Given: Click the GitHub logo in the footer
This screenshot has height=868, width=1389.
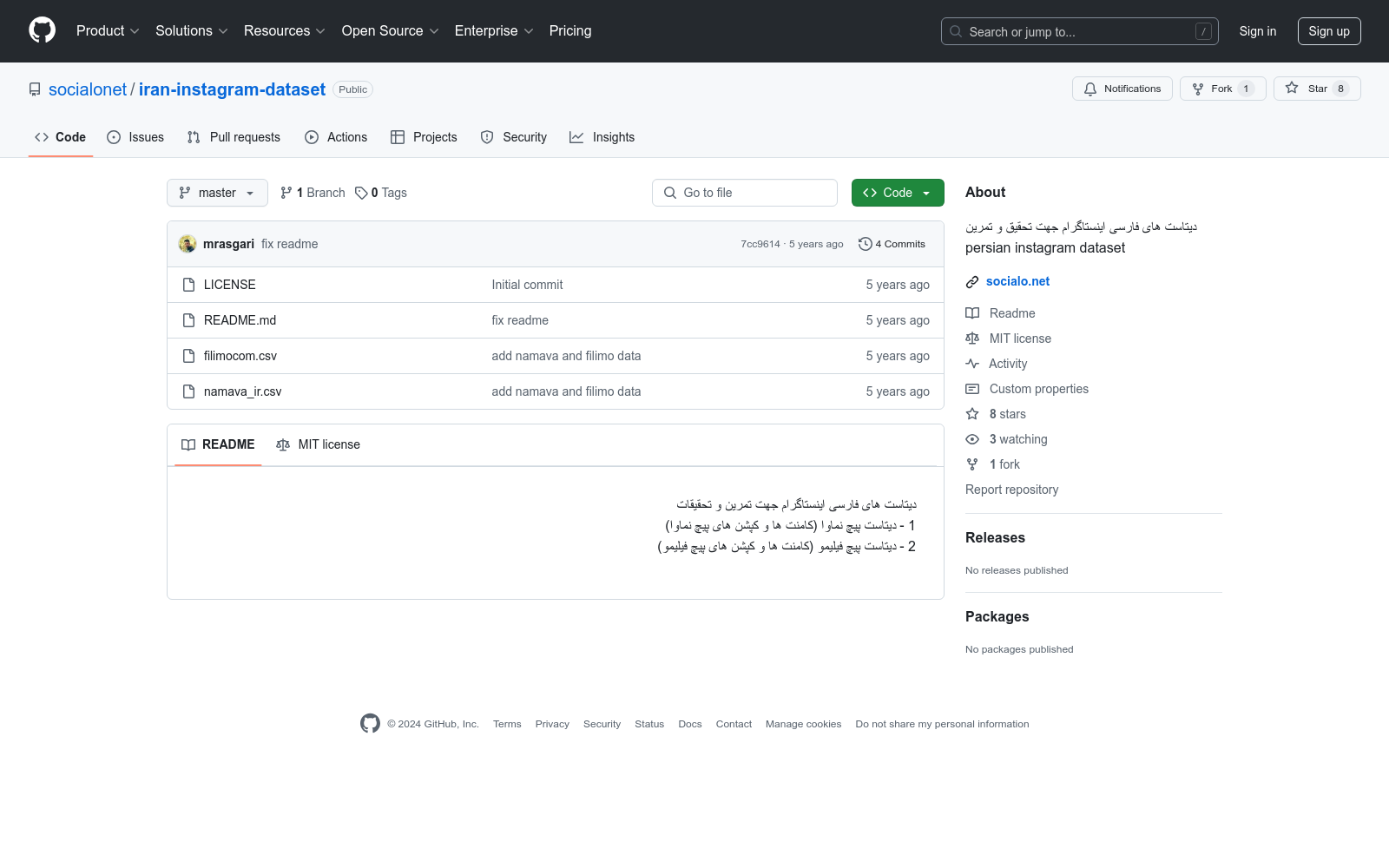Looking at the screenshot, I should click(370, 723).
